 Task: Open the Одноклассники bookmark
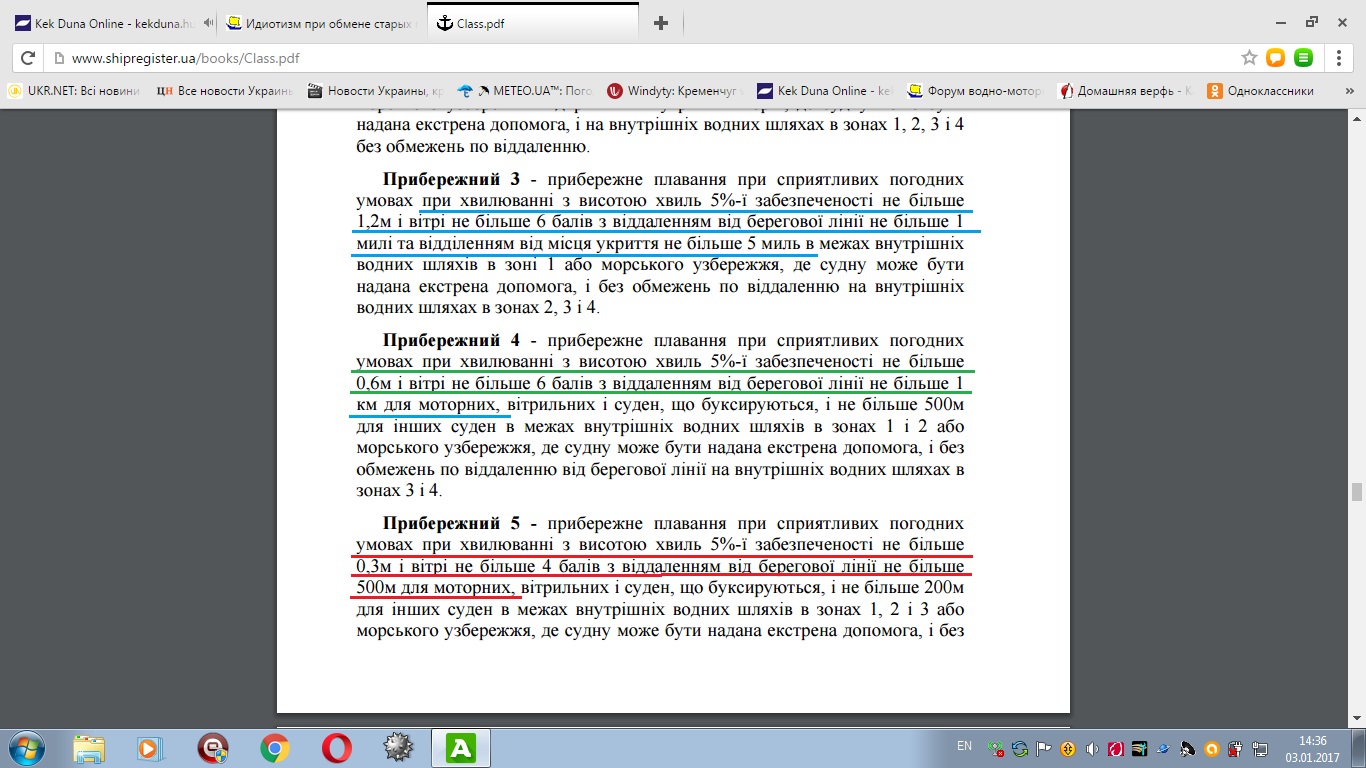(1260, 91)
